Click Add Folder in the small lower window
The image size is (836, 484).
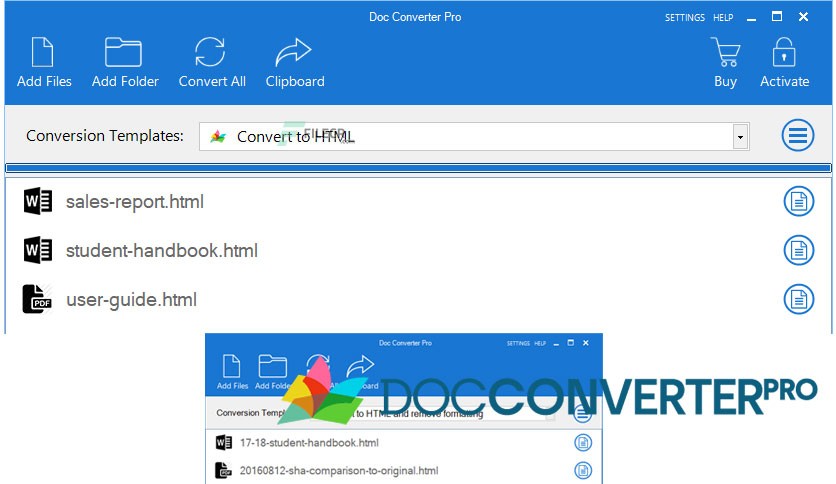click(x=272, y=372)
